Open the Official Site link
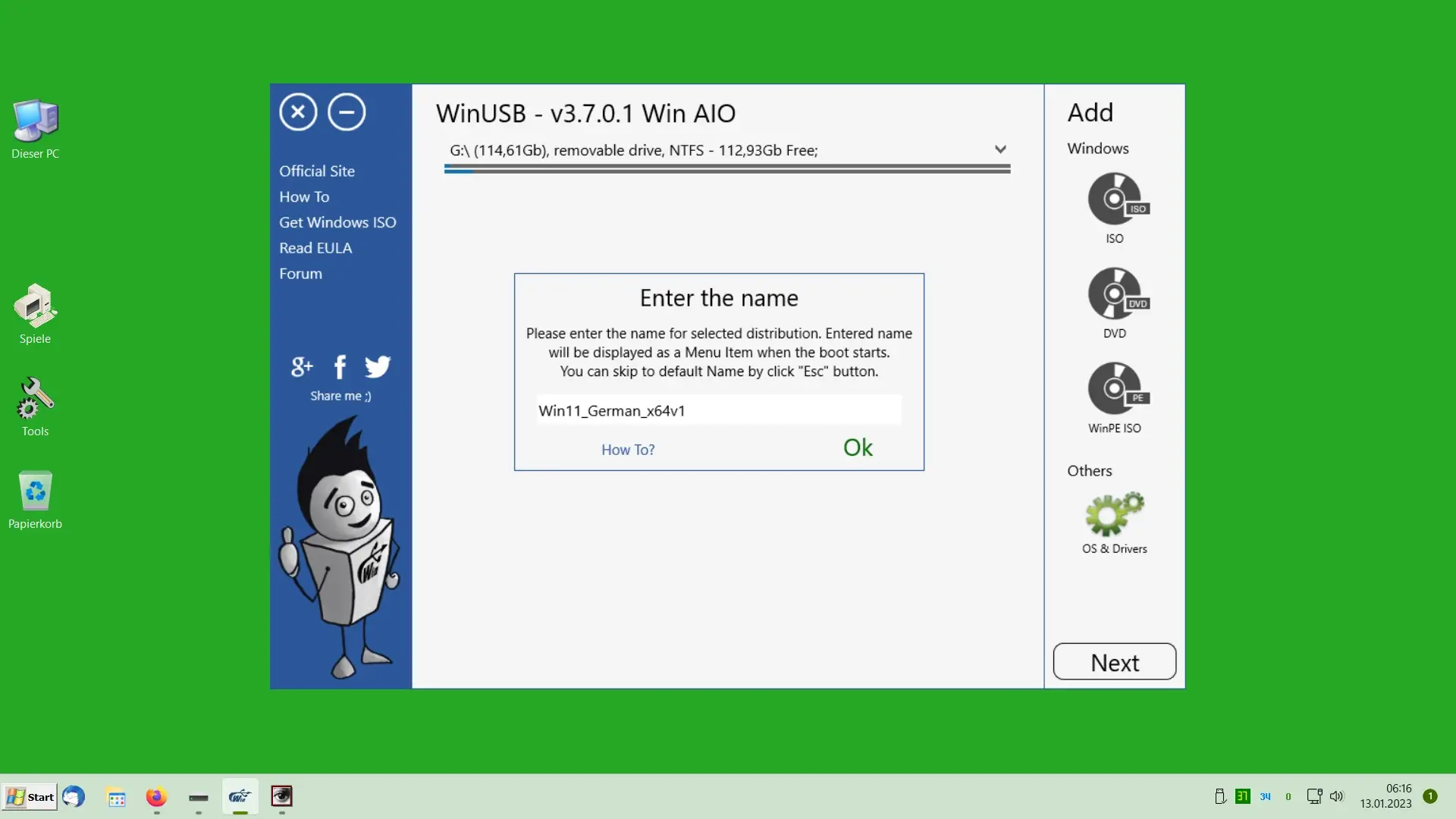1456x819 pixels. pos(317,171)
